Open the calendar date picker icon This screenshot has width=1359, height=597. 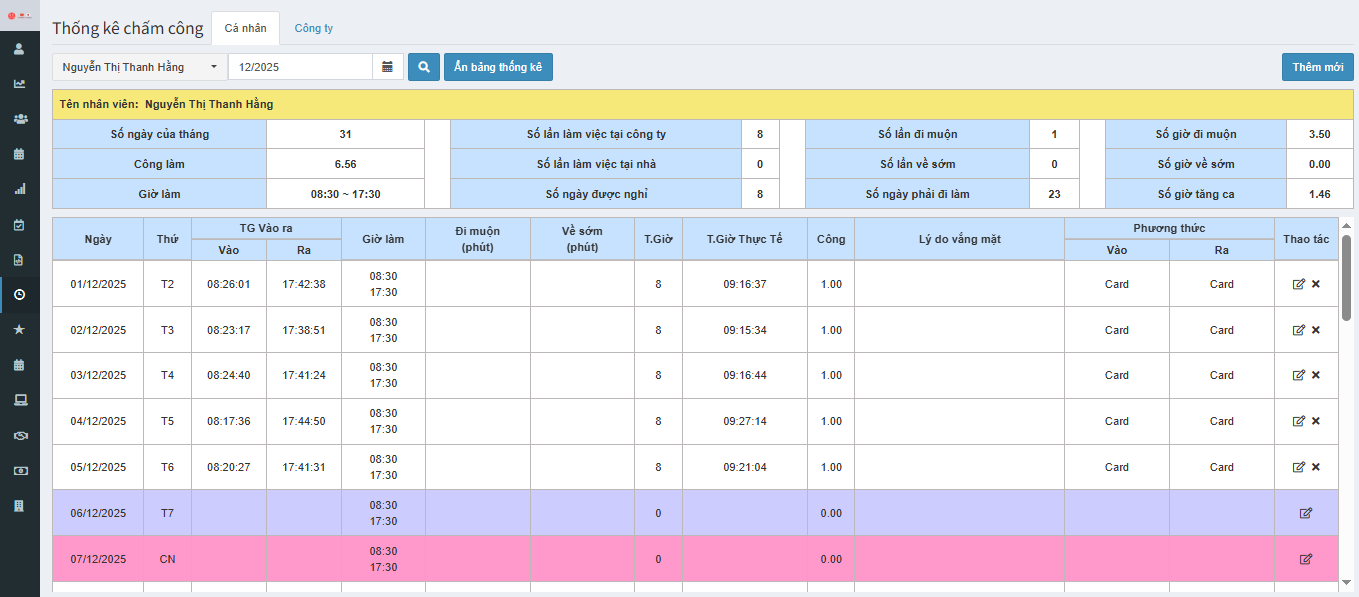388,67
